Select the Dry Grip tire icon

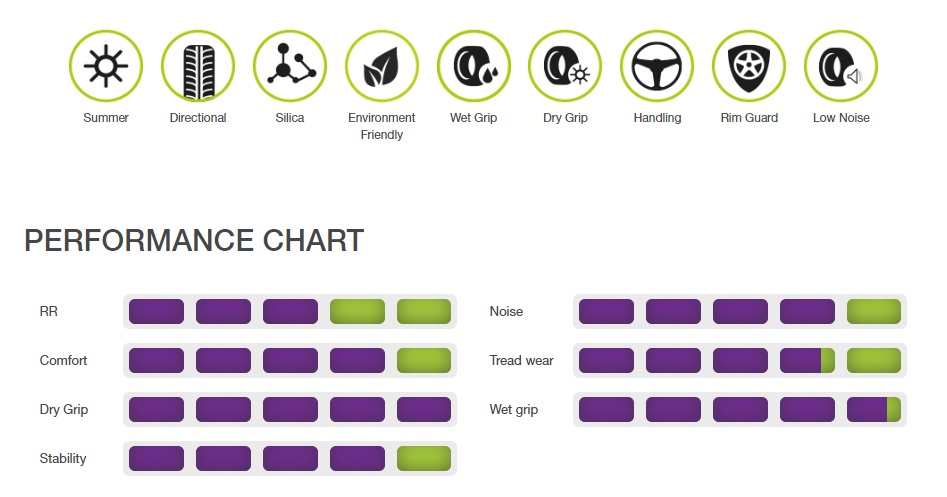click(x=565, y=66)
